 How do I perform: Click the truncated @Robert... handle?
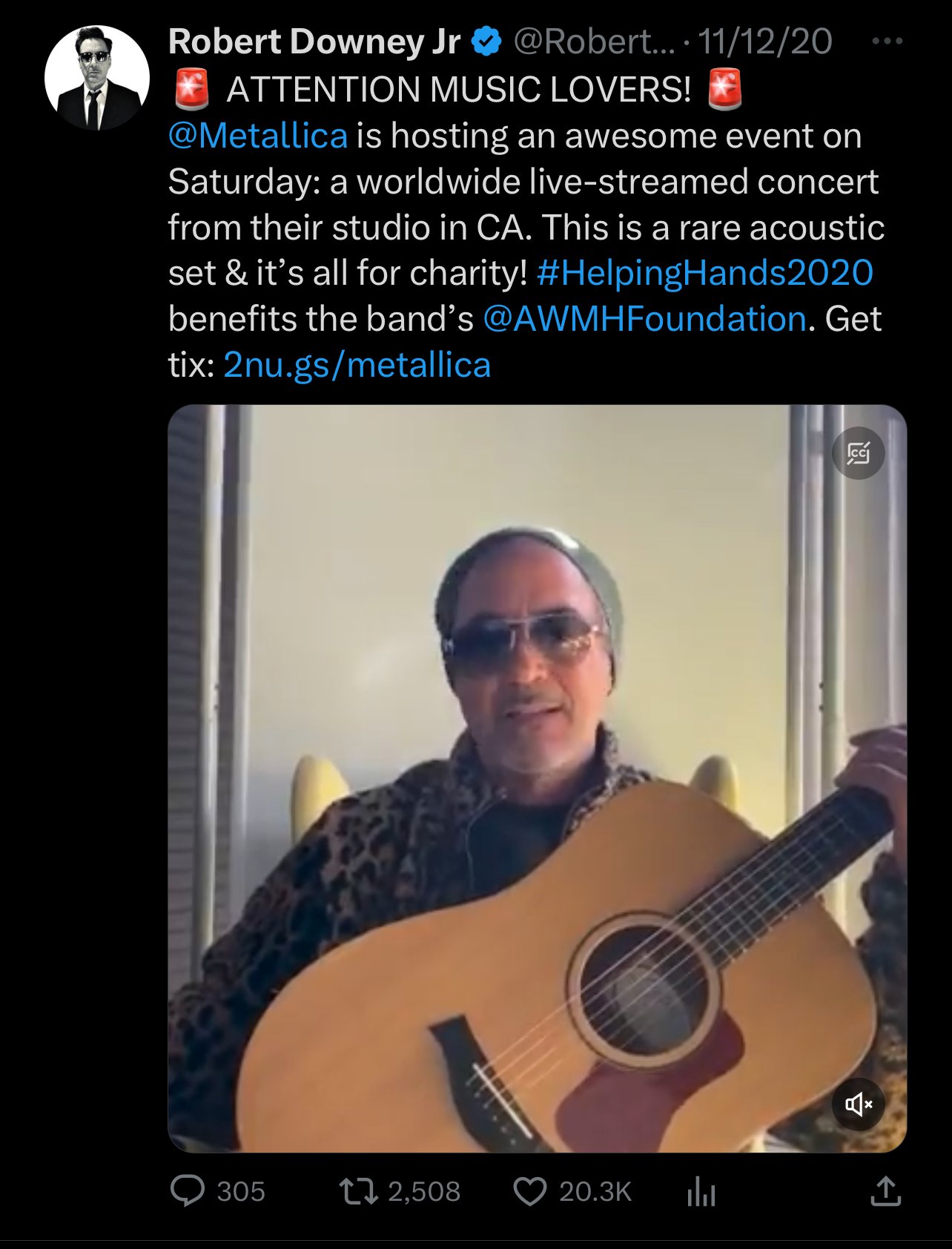595,42
